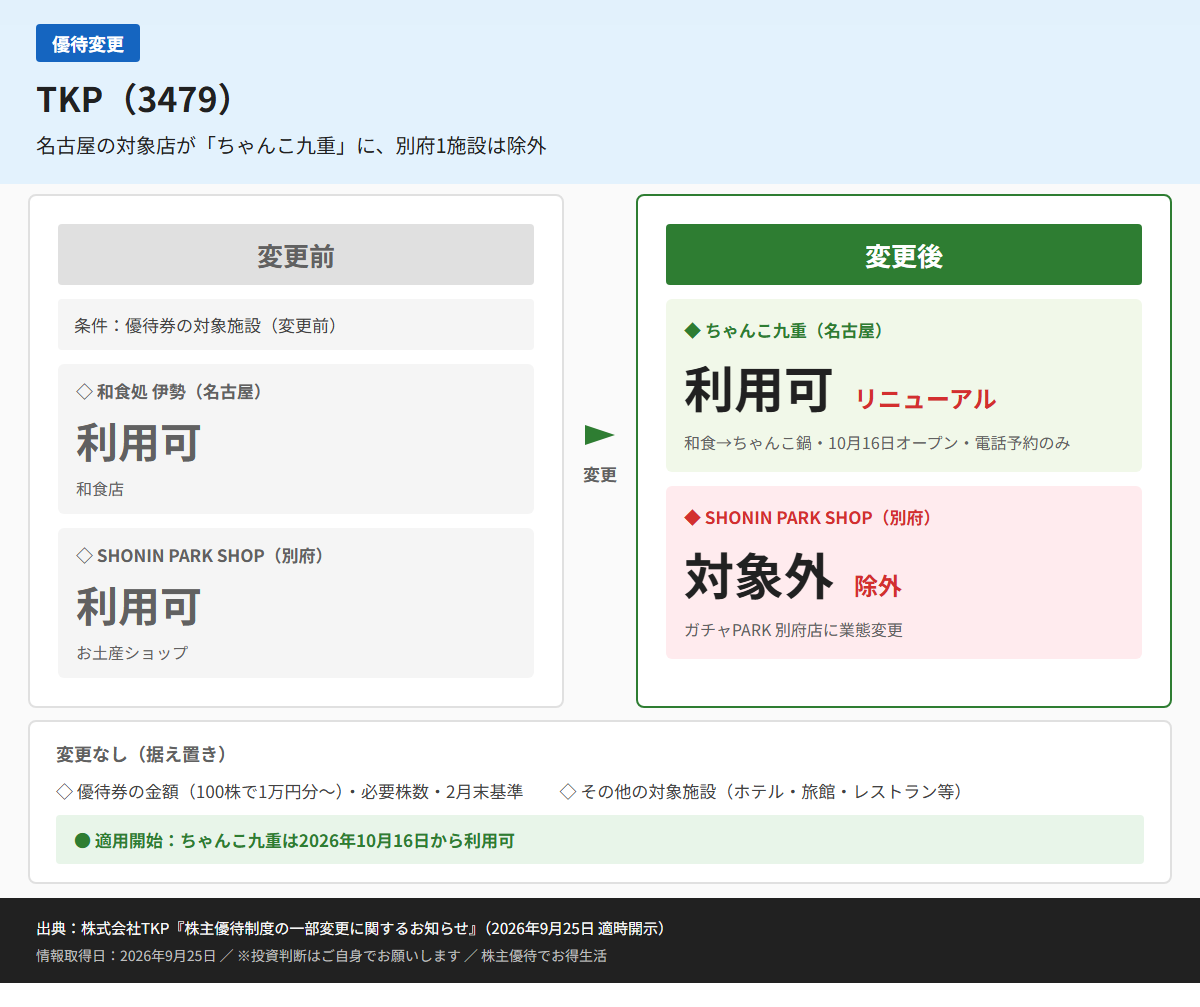
Task: Click the 利用可 text above 和食店
Action: point(139,443)
